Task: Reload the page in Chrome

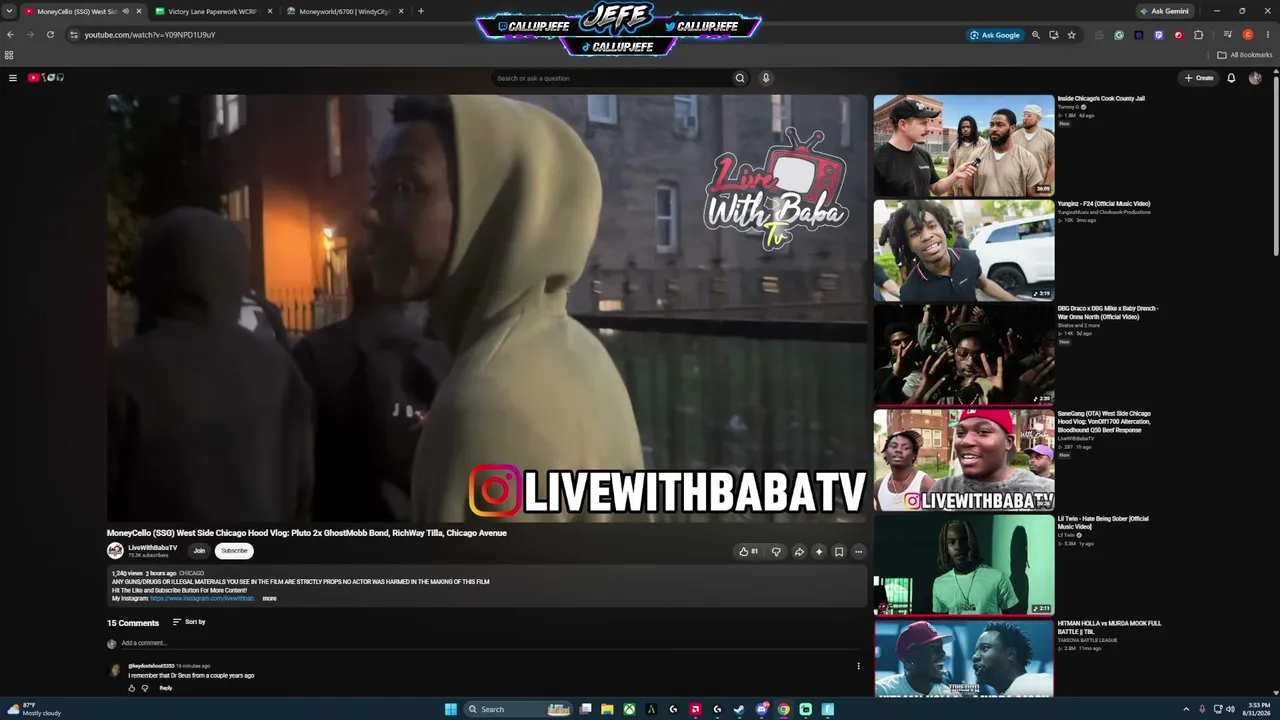Action: [x=50, y=35]
